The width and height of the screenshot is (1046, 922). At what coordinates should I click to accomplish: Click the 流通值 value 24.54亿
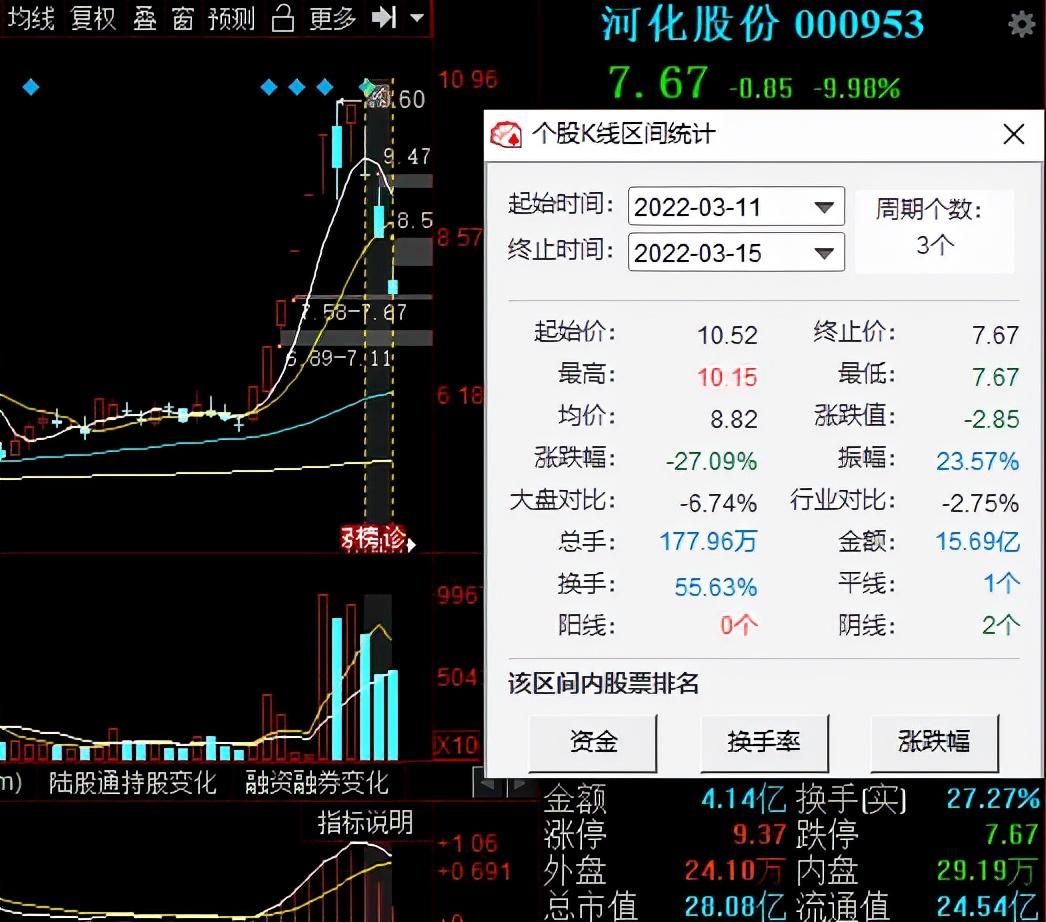[987, 906]
